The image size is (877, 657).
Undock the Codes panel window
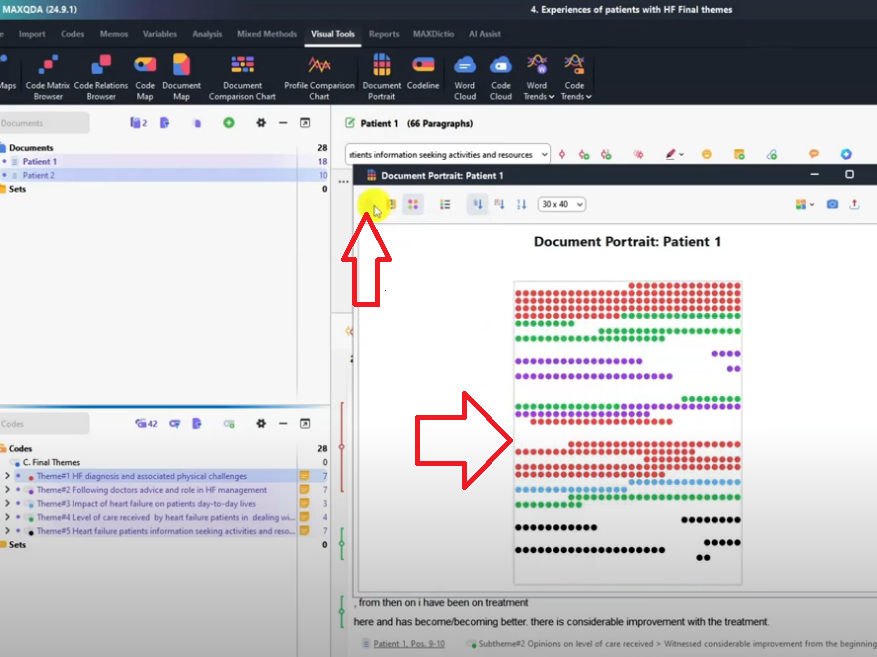[x=305, y=424]
